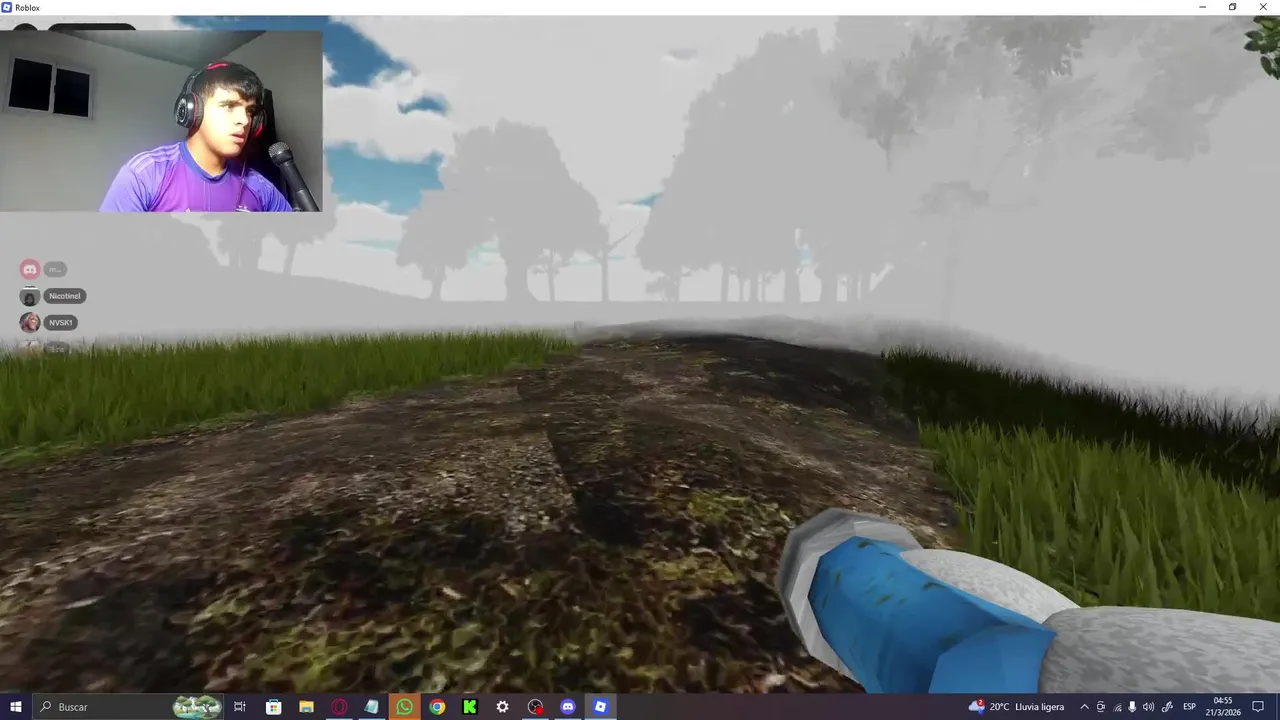Click Nicotinel's avatar in the voice overlay
Image resolution: width=1280 pixels, height=720 pixels.
(30, 296)
